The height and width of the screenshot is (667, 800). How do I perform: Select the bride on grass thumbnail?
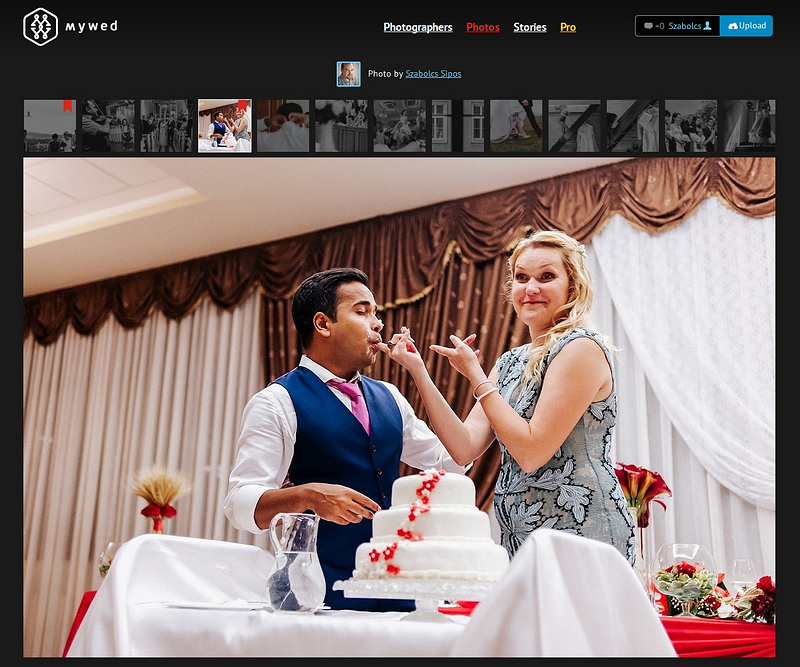516,126
